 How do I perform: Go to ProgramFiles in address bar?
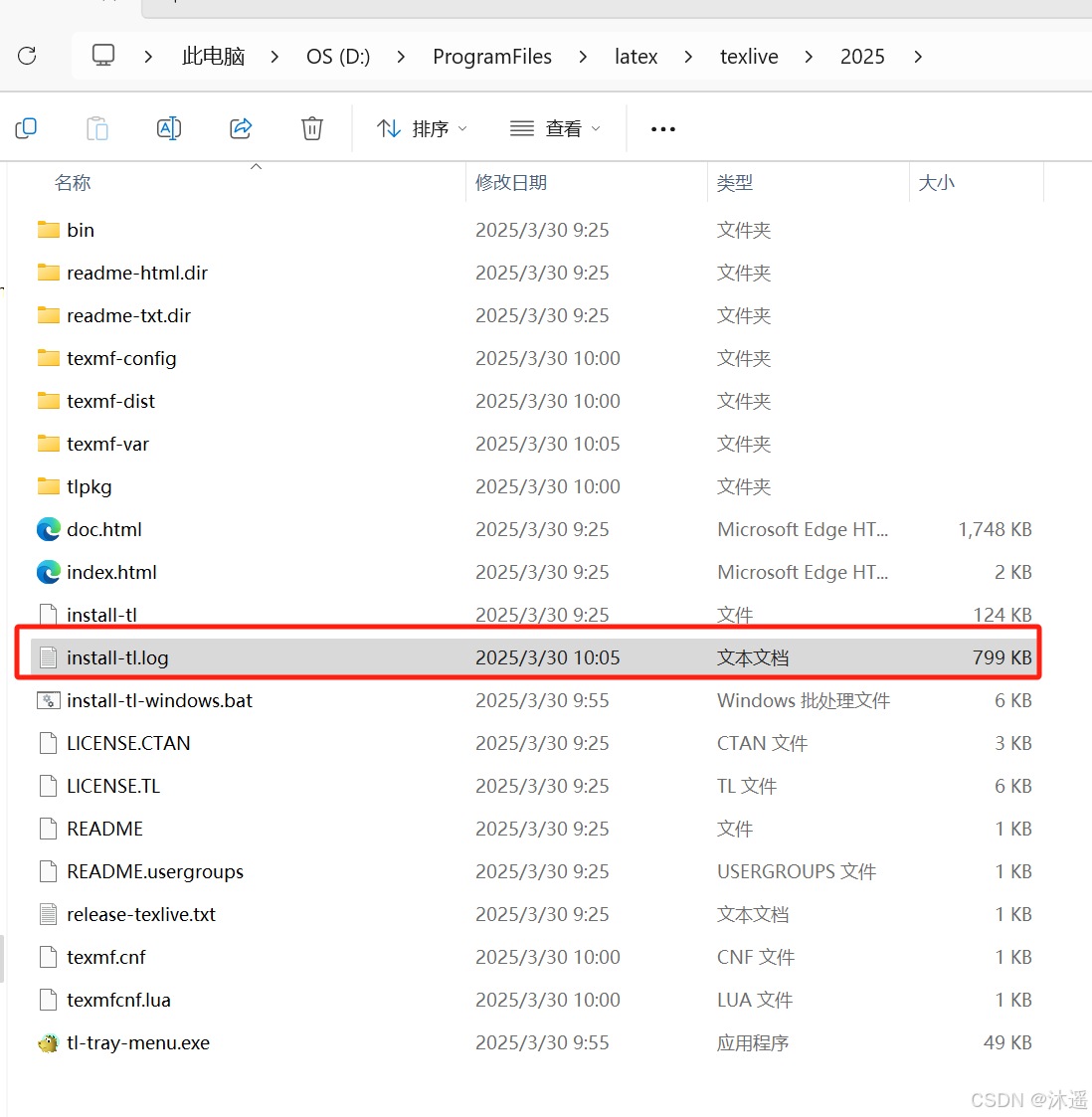click(492, 57)
